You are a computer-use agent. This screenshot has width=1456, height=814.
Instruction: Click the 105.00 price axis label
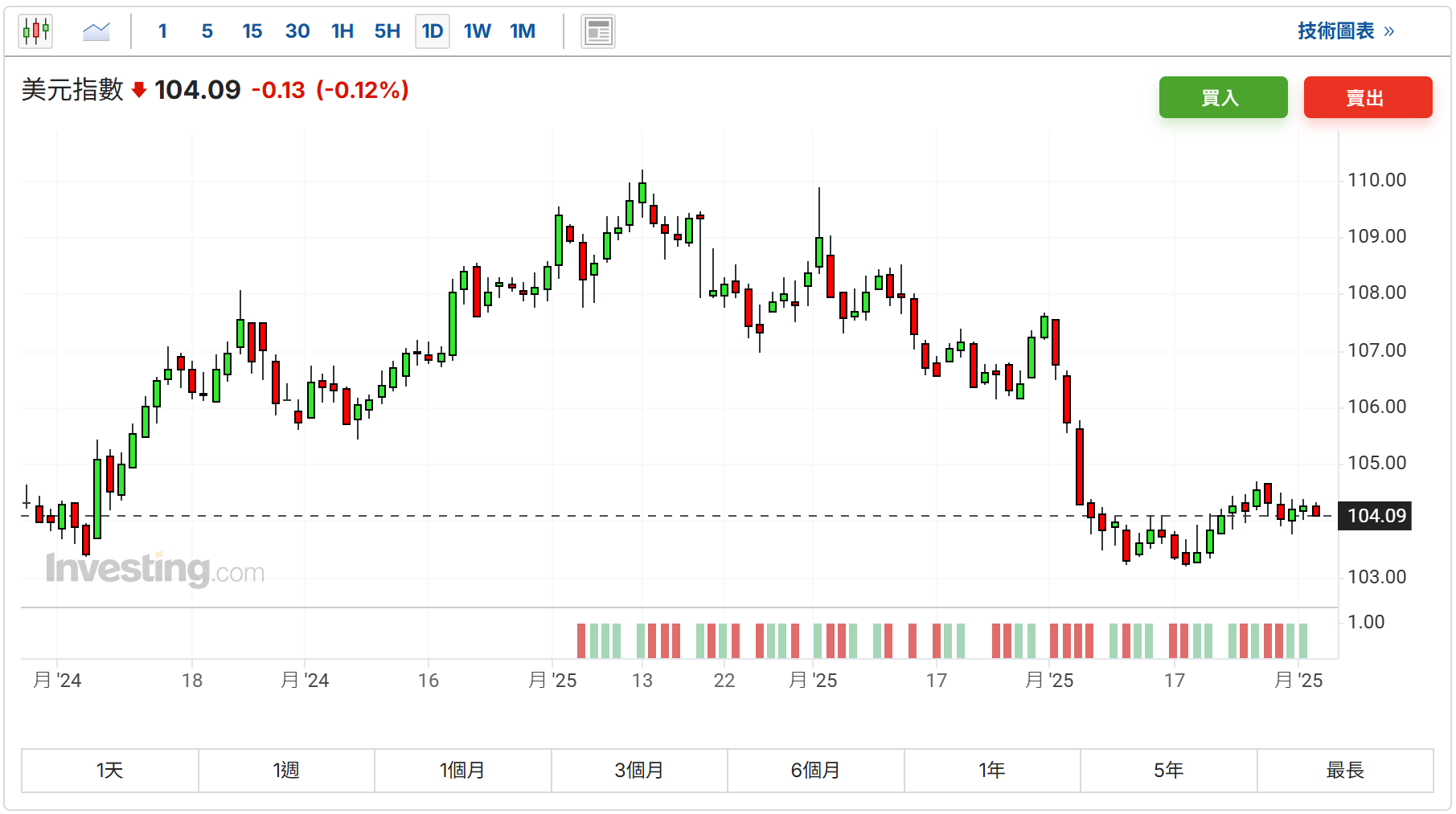click(x=1376, y=463)
